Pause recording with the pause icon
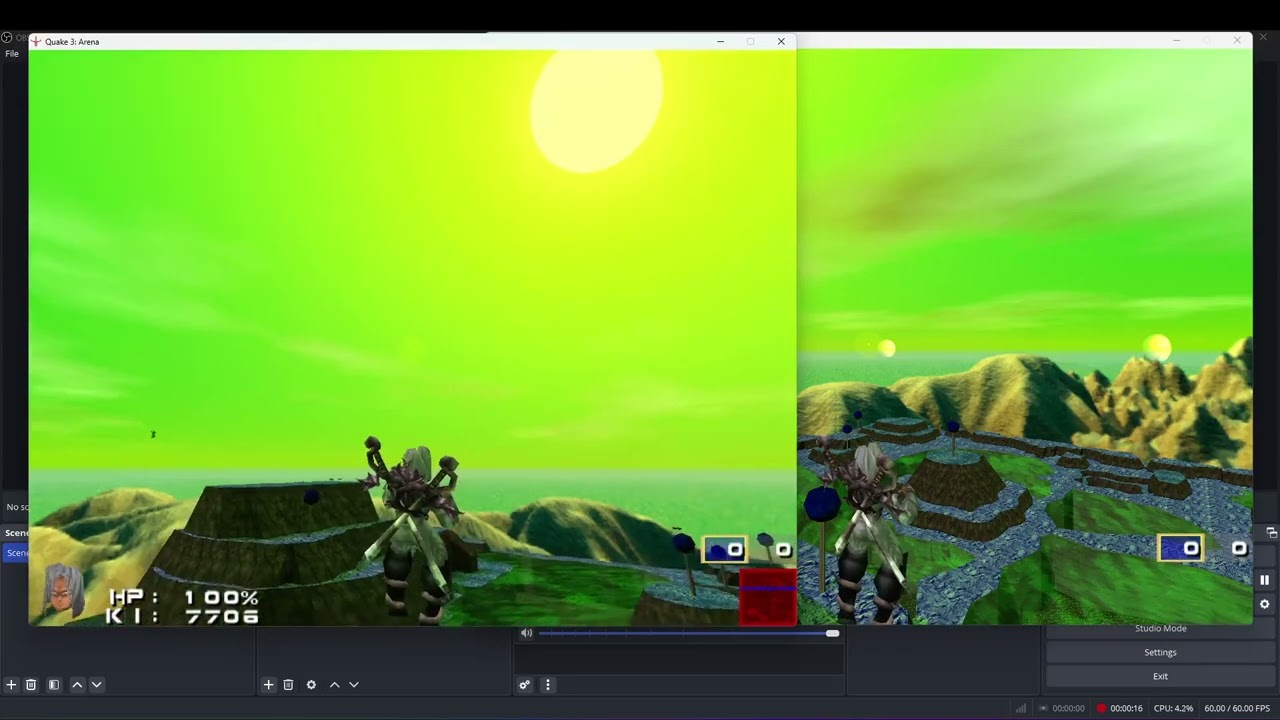 tap(1264, 580)
